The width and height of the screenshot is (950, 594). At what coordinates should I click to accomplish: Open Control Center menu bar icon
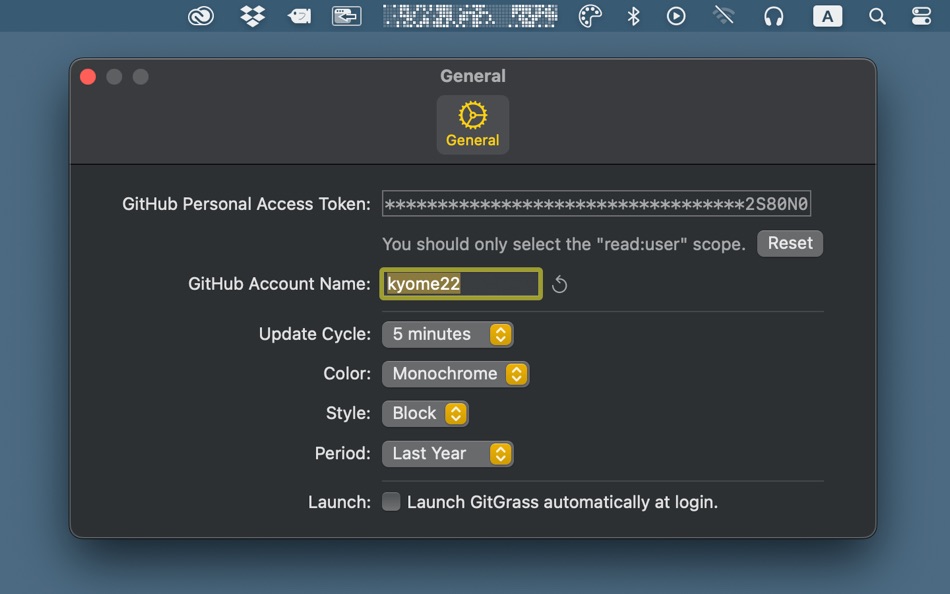(921, 16)
